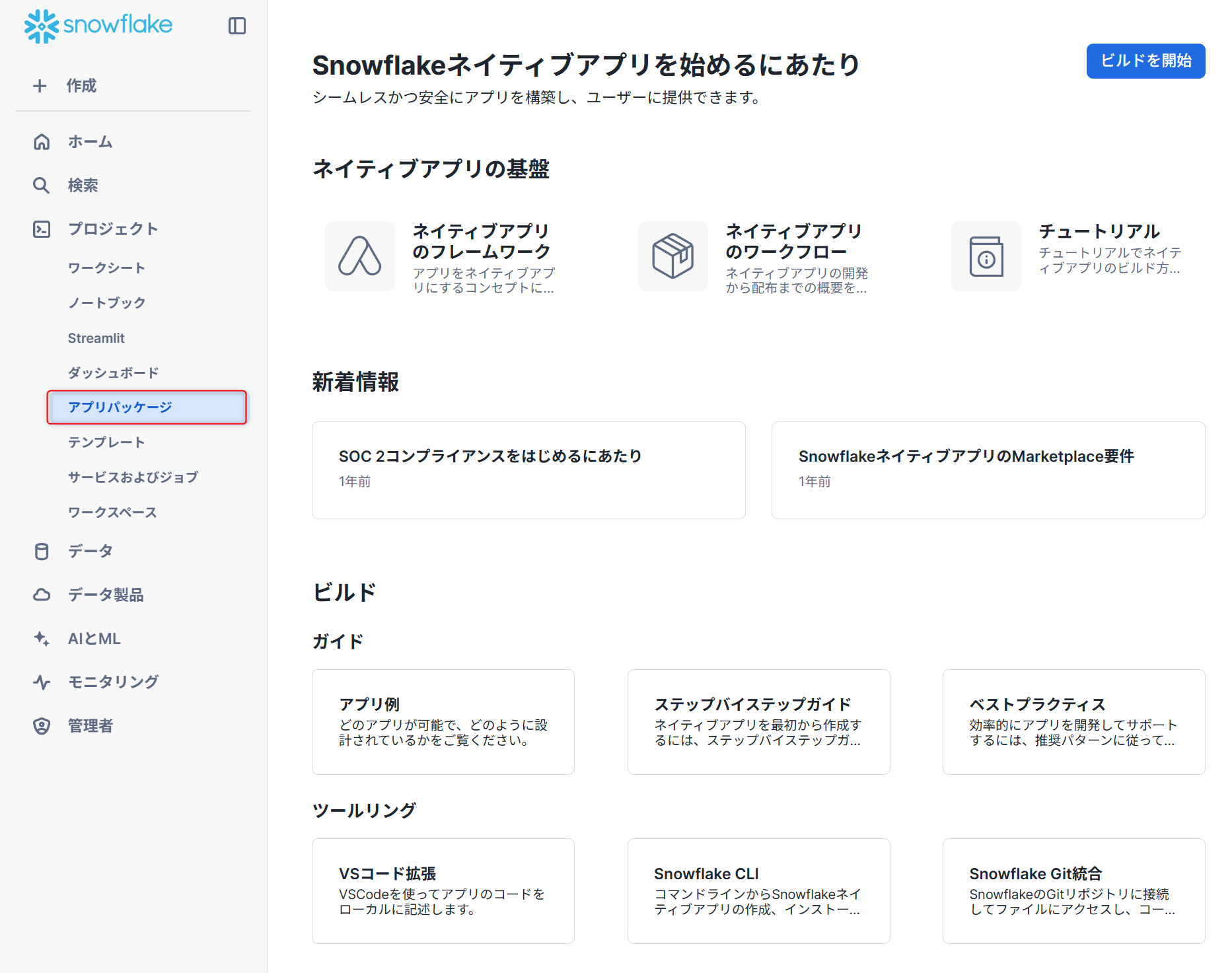Open Marketplace要件 news card
The height and width of the screenshot is (973, 1232).
988,470
